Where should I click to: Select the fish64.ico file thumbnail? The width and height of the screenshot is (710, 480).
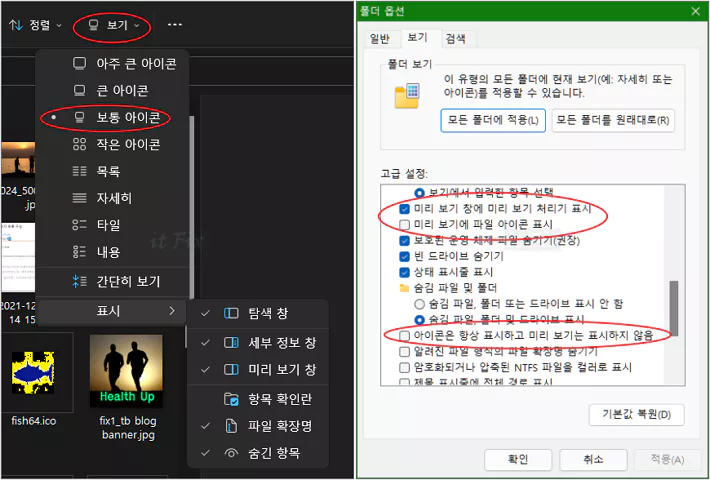point(34,373)
